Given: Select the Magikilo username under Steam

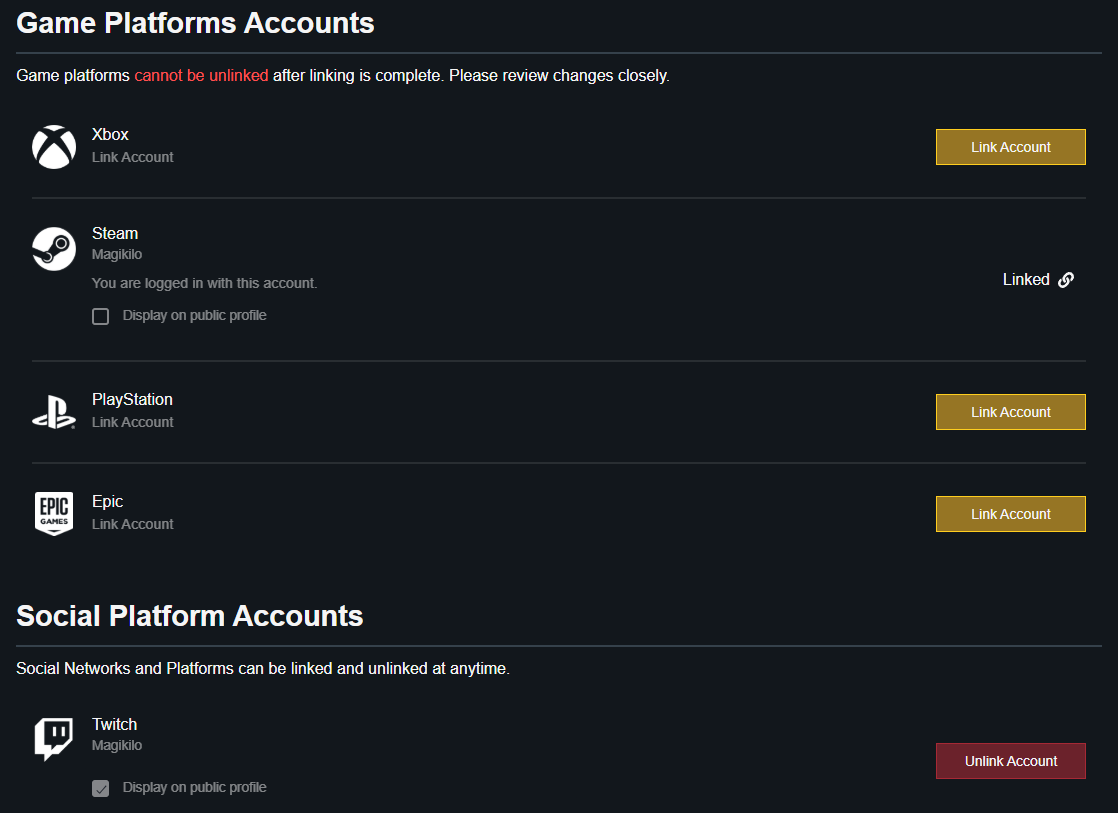Looking at the screenshot, I should [117, 255].
